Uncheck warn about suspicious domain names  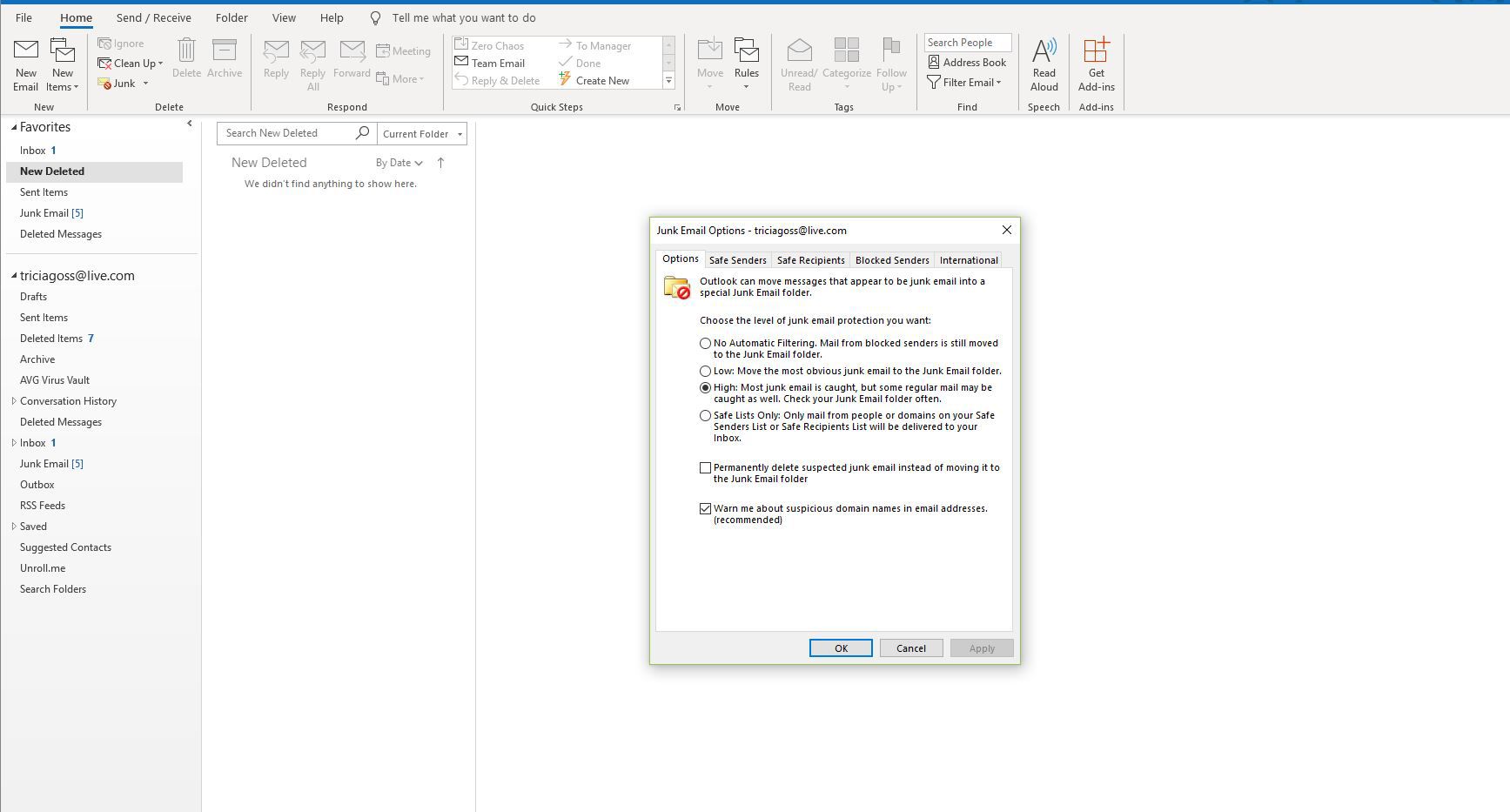pos(705,509)
